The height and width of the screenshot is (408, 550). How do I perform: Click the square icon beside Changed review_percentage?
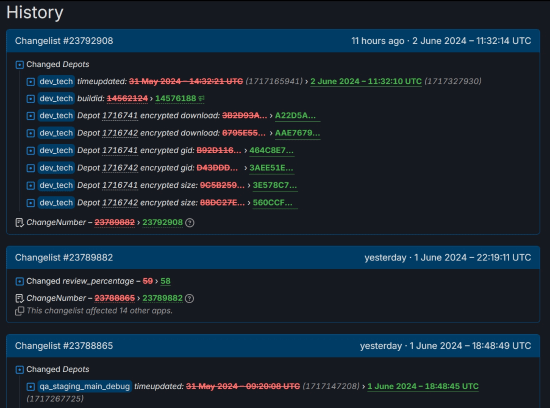[x=20, y=281]
